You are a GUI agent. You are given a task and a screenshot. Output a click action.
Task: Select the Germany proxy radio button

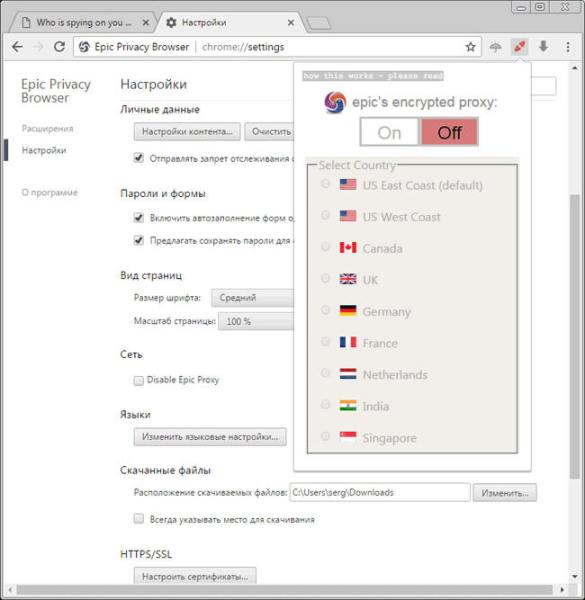pos(325,310)
